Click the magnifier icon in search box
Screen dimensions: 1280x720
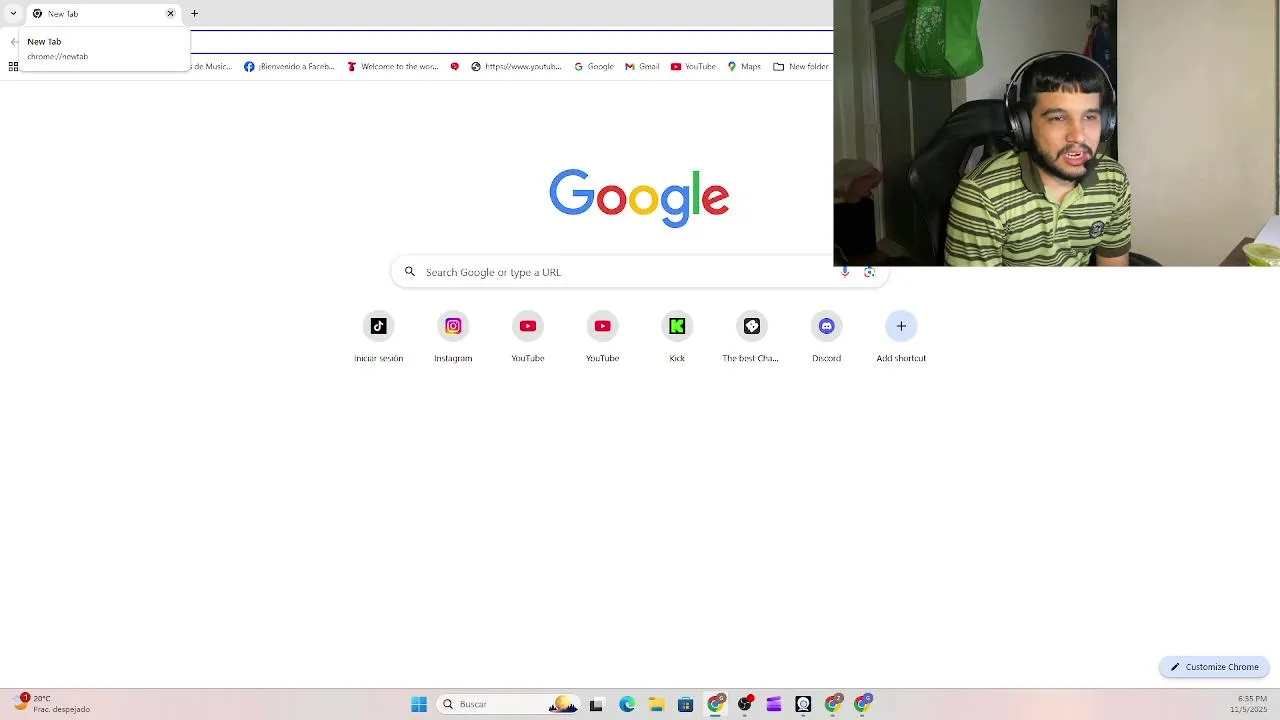(409, 272)
